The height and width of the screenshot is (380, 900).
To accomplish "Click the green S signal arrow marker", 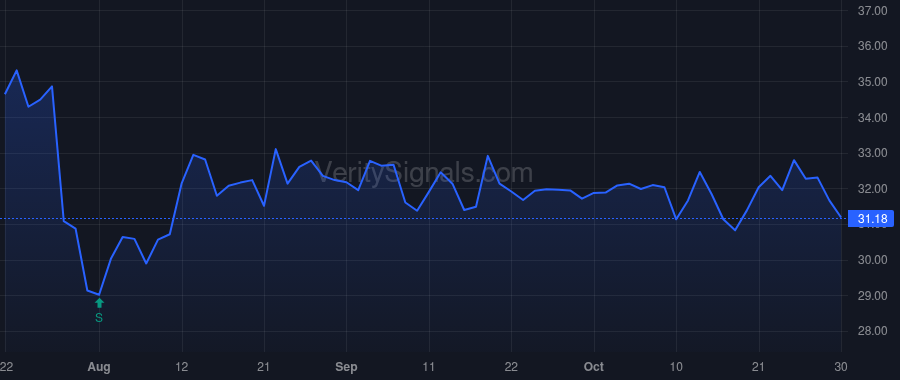I will [99, 303].
